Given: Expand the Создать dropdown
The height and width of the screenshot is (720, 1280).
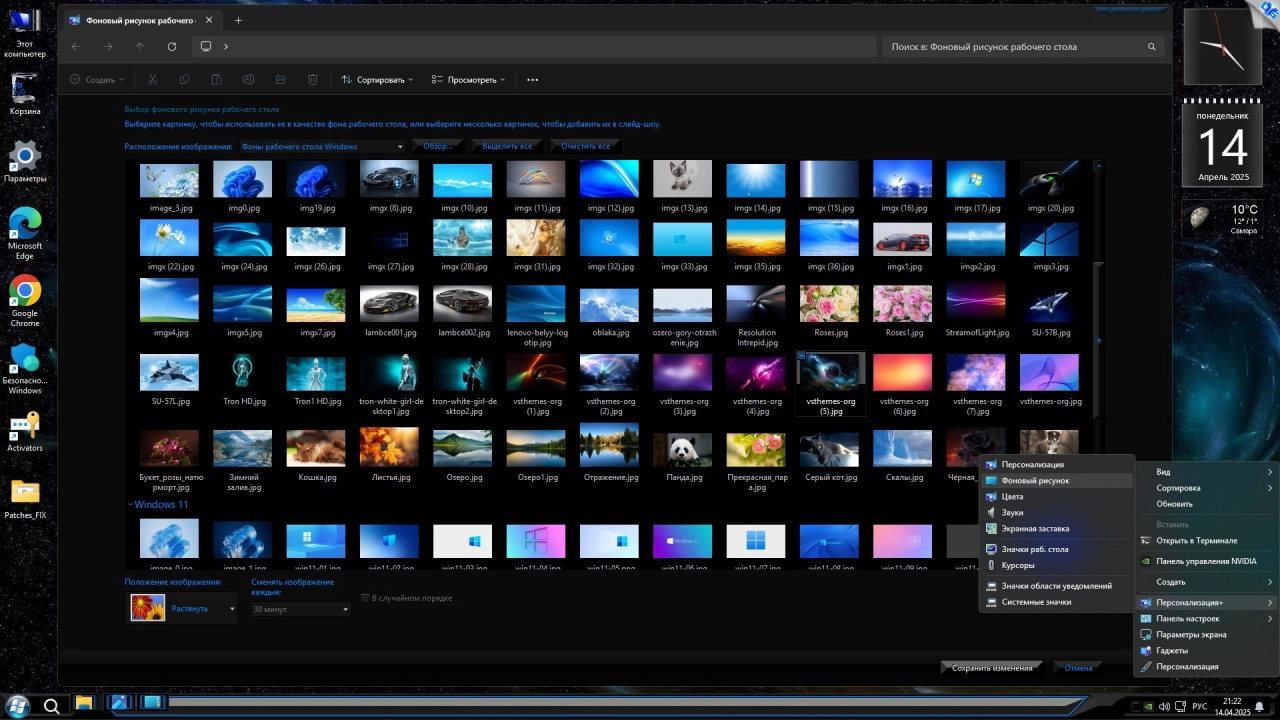Looking at the screenshot, I should [x=97, y=80].
